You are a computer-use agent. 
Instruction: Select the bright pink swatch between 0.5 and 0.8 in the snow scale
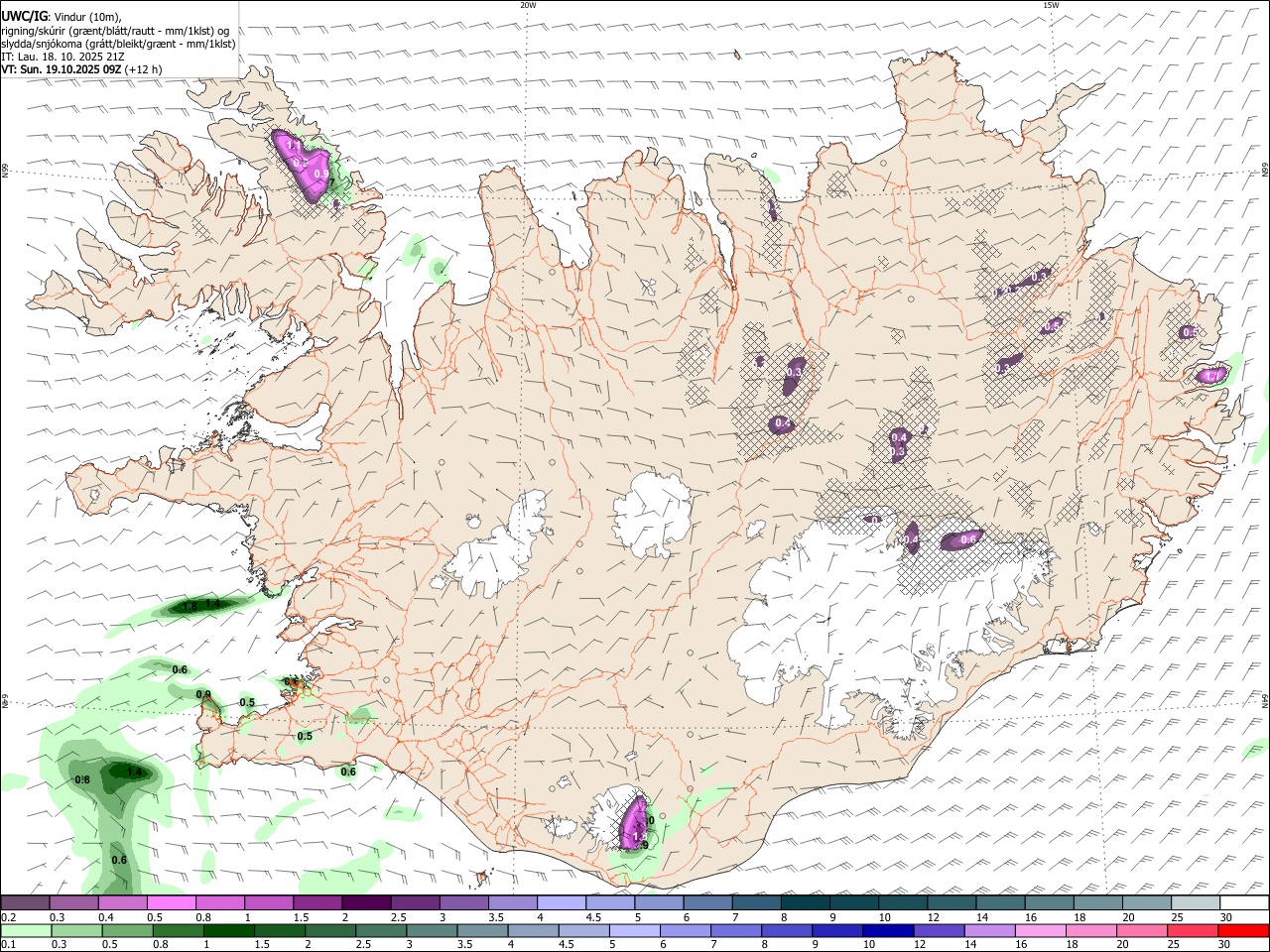tap(171, 902)
